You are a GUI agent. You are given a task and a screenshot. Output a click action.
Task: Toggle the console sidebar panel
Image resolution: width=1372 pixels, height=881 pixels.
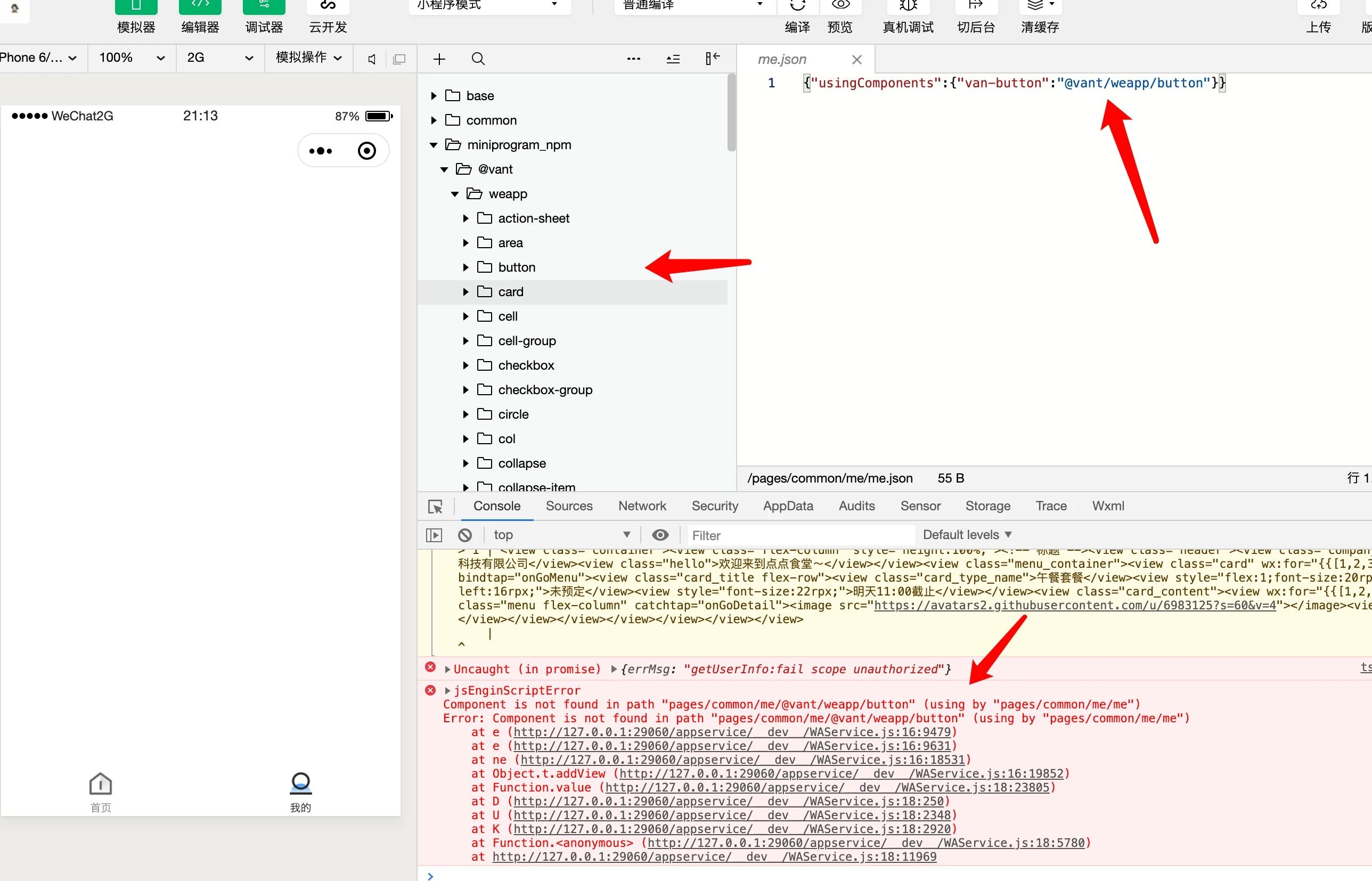434,535
